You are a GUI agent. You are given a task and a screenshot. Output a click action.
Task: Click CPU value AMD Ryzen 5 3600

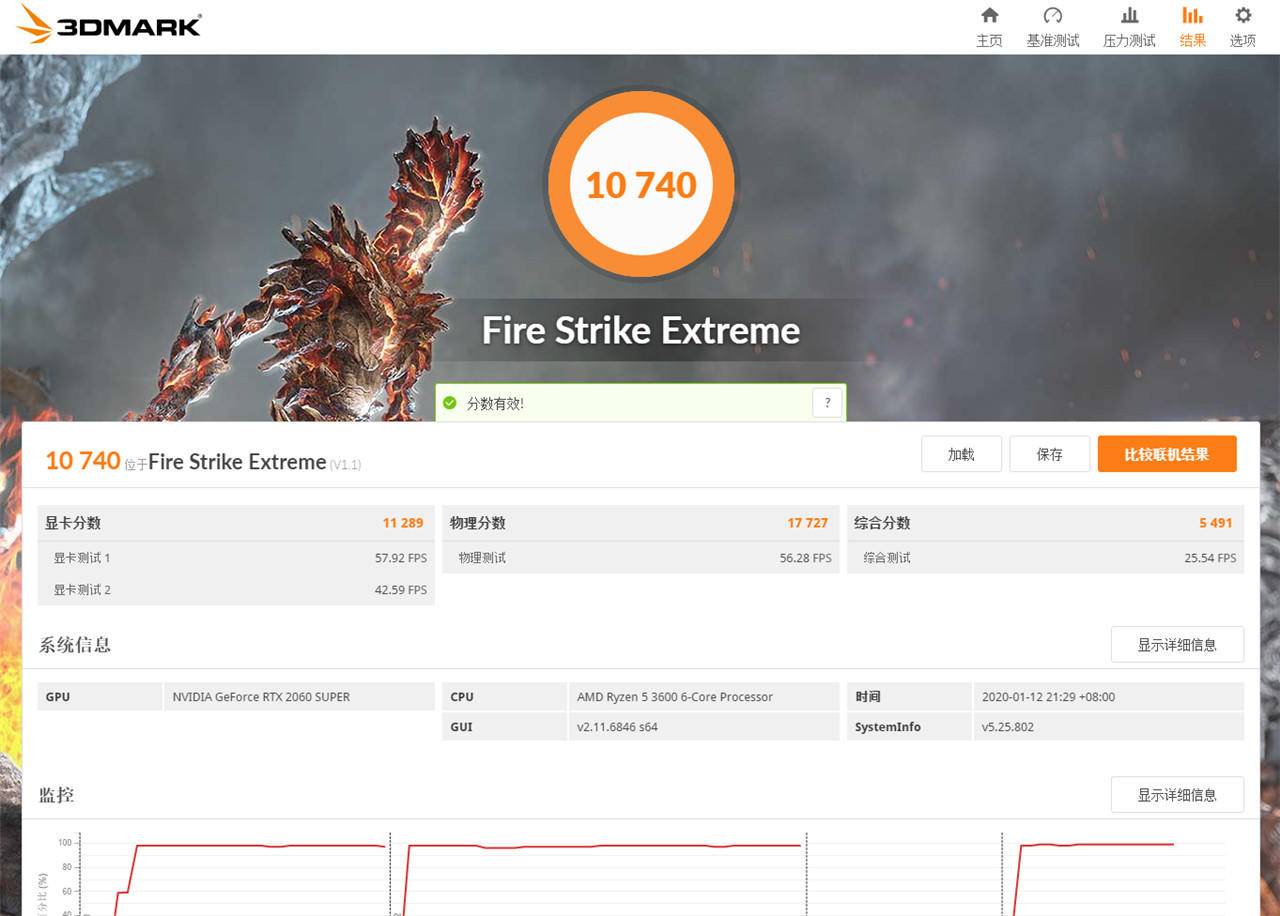(675, 697)
